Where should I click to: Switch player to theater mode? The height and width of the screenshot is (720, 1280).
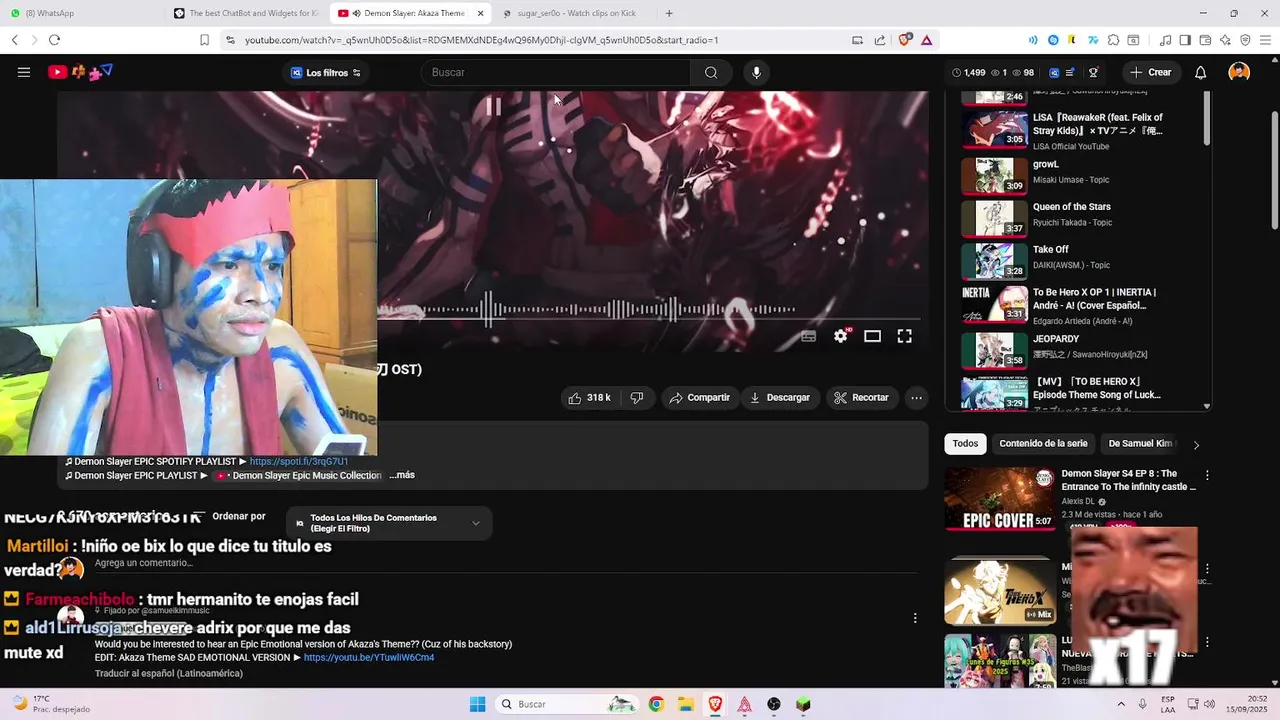point(872,336)
